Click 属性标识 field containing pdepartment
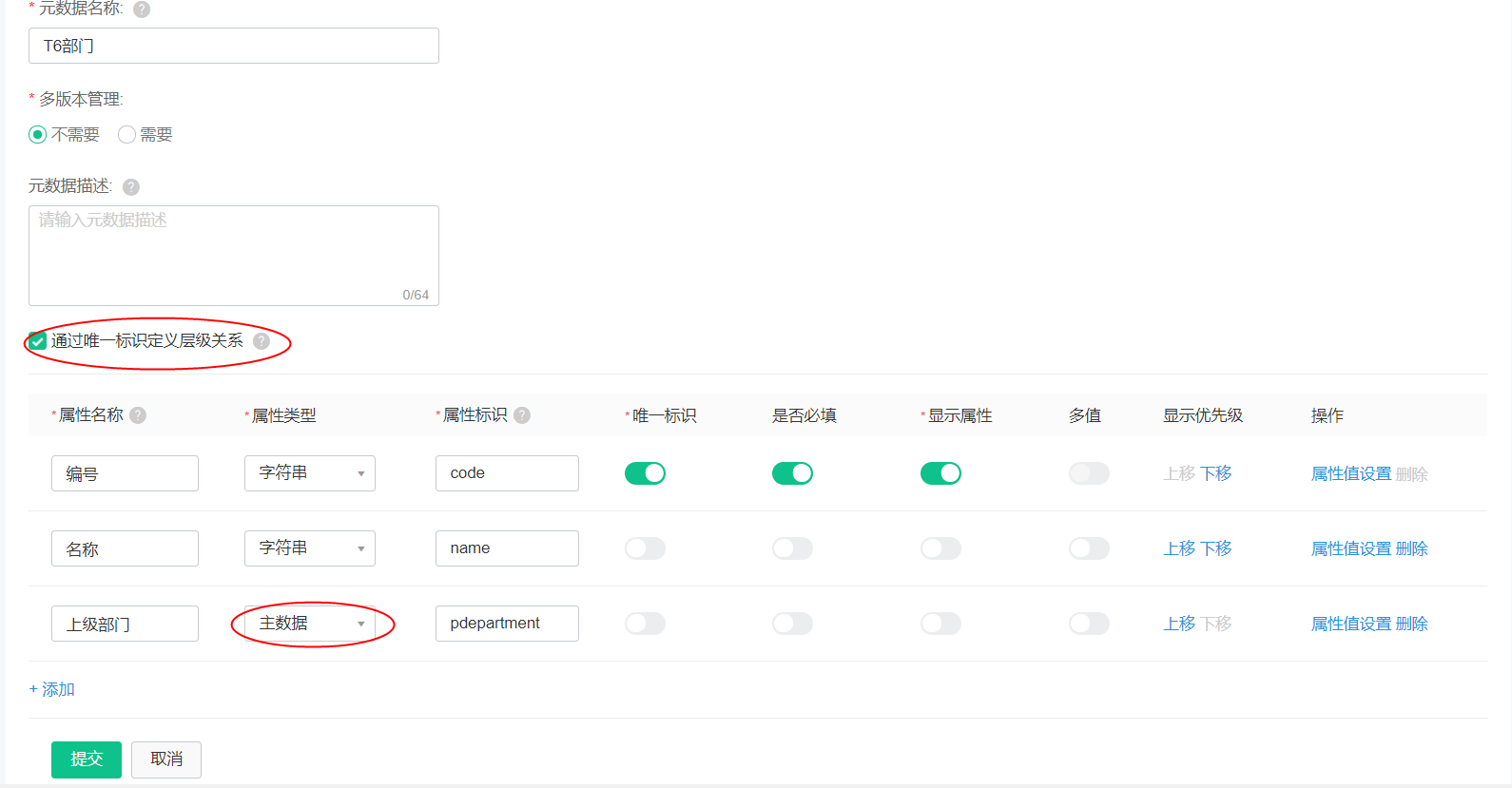The height and width of the screenshot is (788, 1512). [507, 624]
